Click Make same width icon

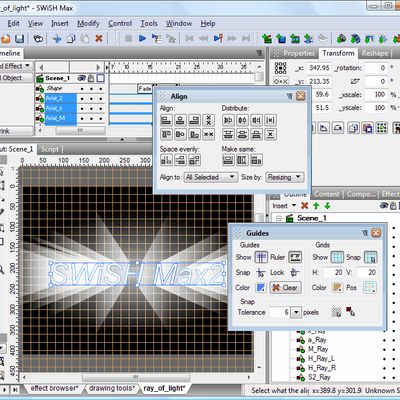(228, 160)
